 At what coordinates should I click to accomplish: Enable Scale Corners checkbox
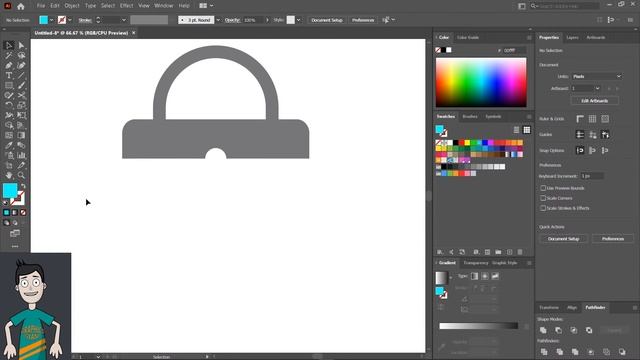coord(543,198)
